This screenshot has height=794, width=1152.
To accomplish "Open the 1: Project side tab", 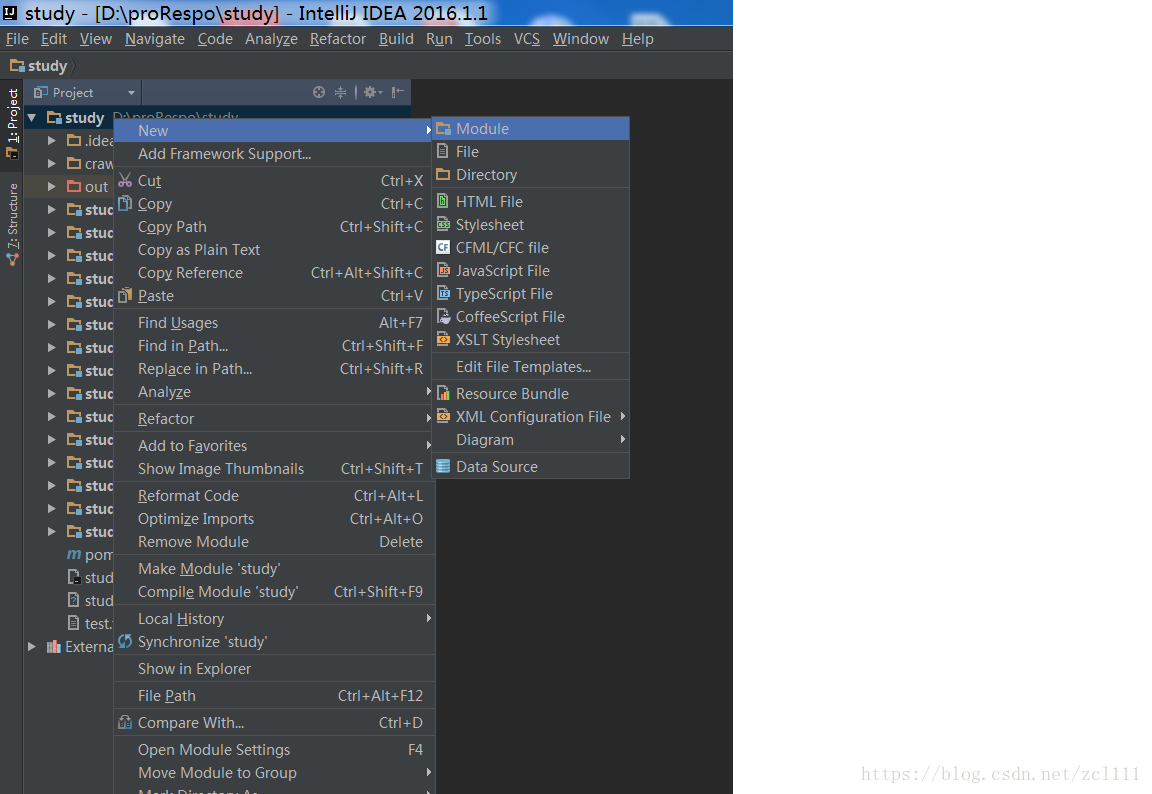I will [12, 123].
